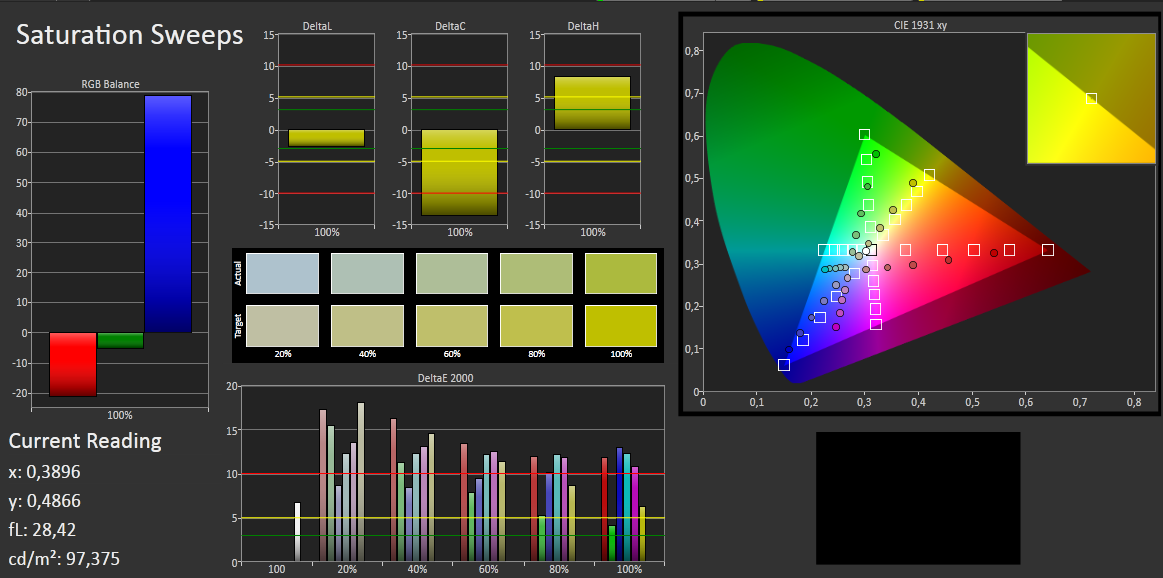Click the 100% red target square on CIE chart
Screen dimensions: 1163x578
tap(1047, 250)
